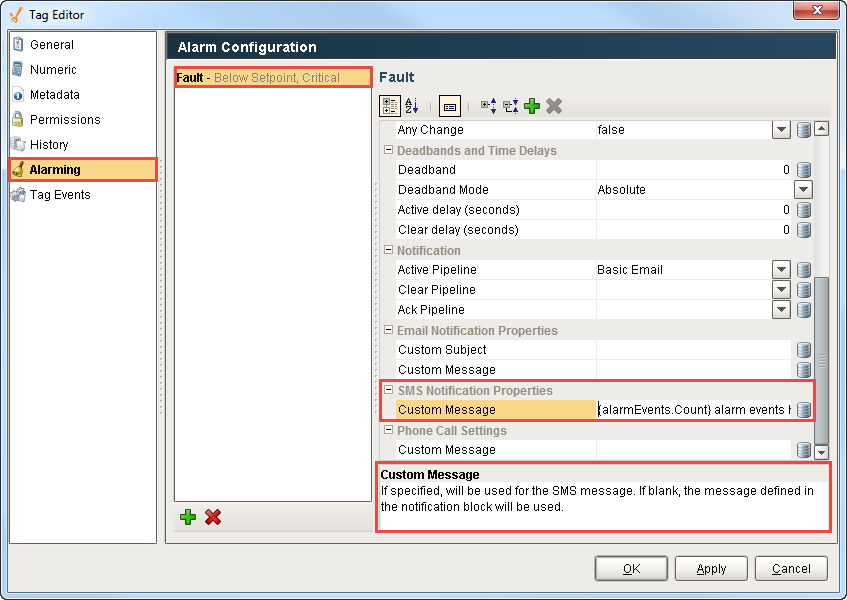Sort alarm properties alphabetically
The width and height of the screenshot is (847, 600).
[x=412, y=106]
